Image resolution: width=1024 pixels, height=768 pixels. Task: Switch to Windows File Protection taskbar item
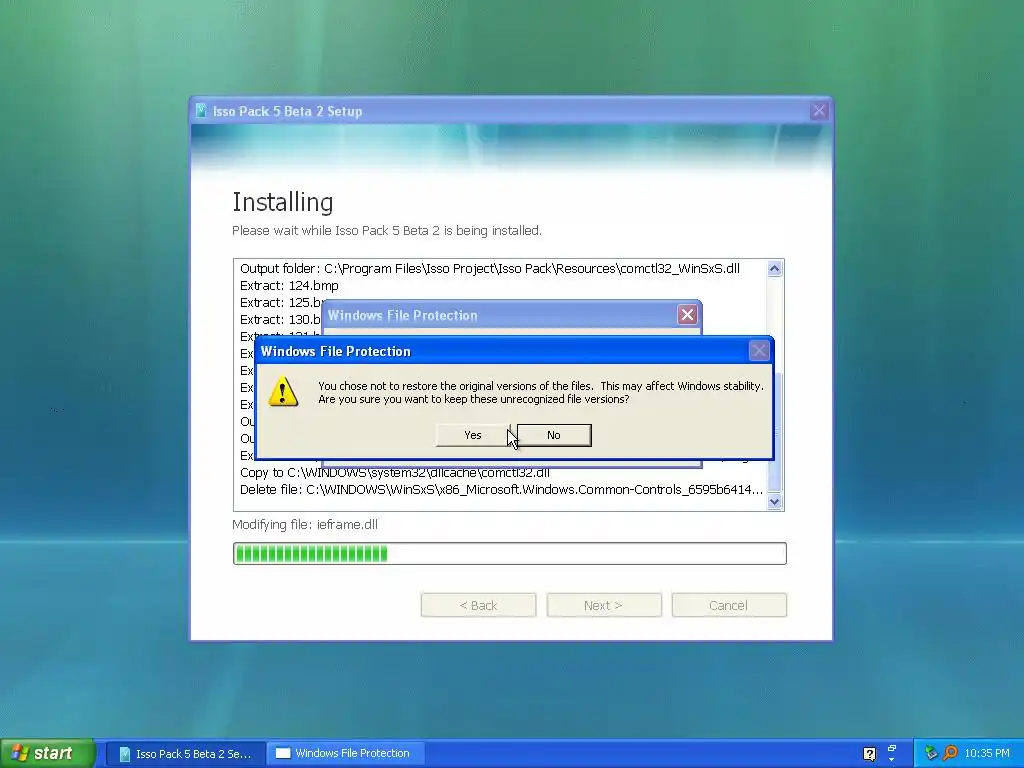click(345, 754)
